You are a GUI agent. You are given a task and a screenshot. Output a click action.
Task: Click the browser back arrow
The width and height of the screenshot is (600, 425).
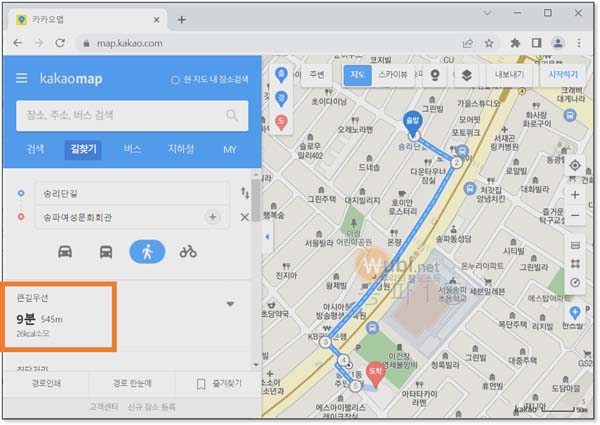tap(18, 43)
